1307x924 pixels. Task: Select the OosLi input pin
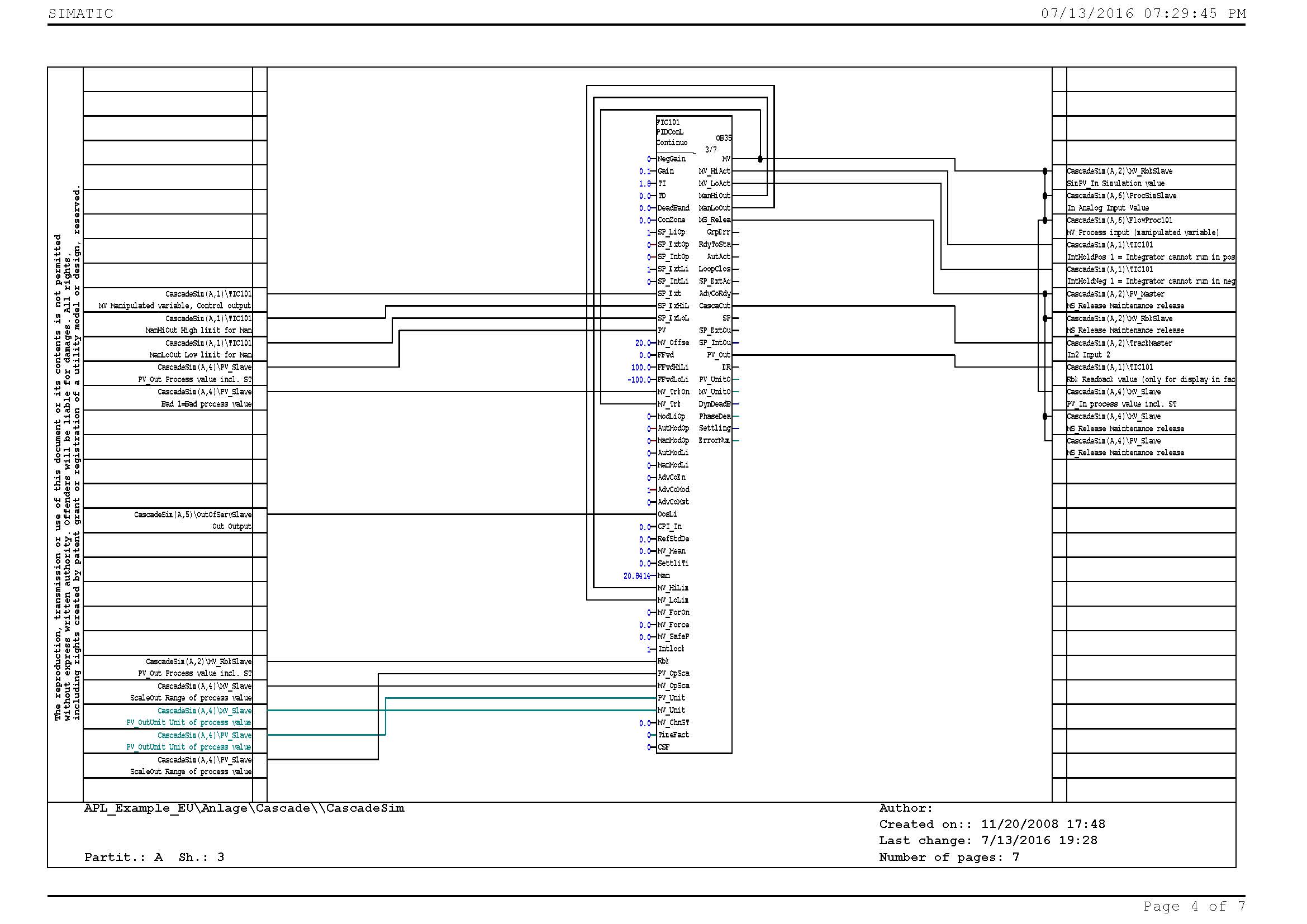[x=667, y=515]
